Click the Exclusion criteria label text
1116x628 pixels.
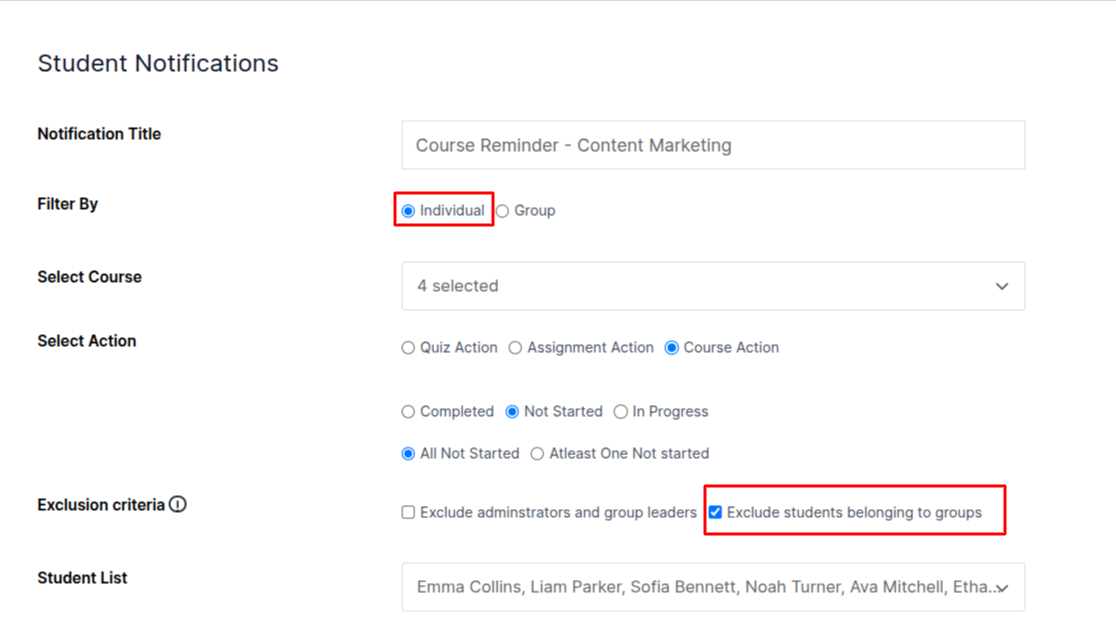tap(101, 505)
